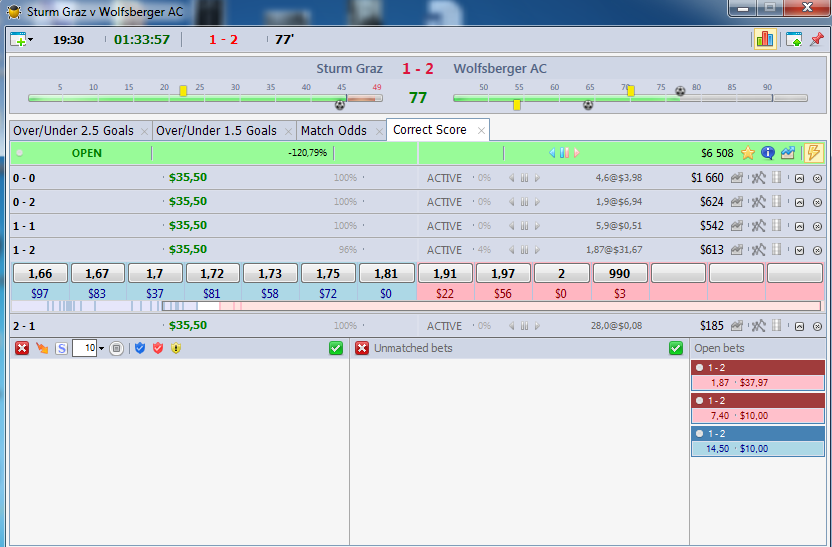Screen dimensions: 832x547
Task: Click the 990 lay price button
Action: [x=620, y=274]
